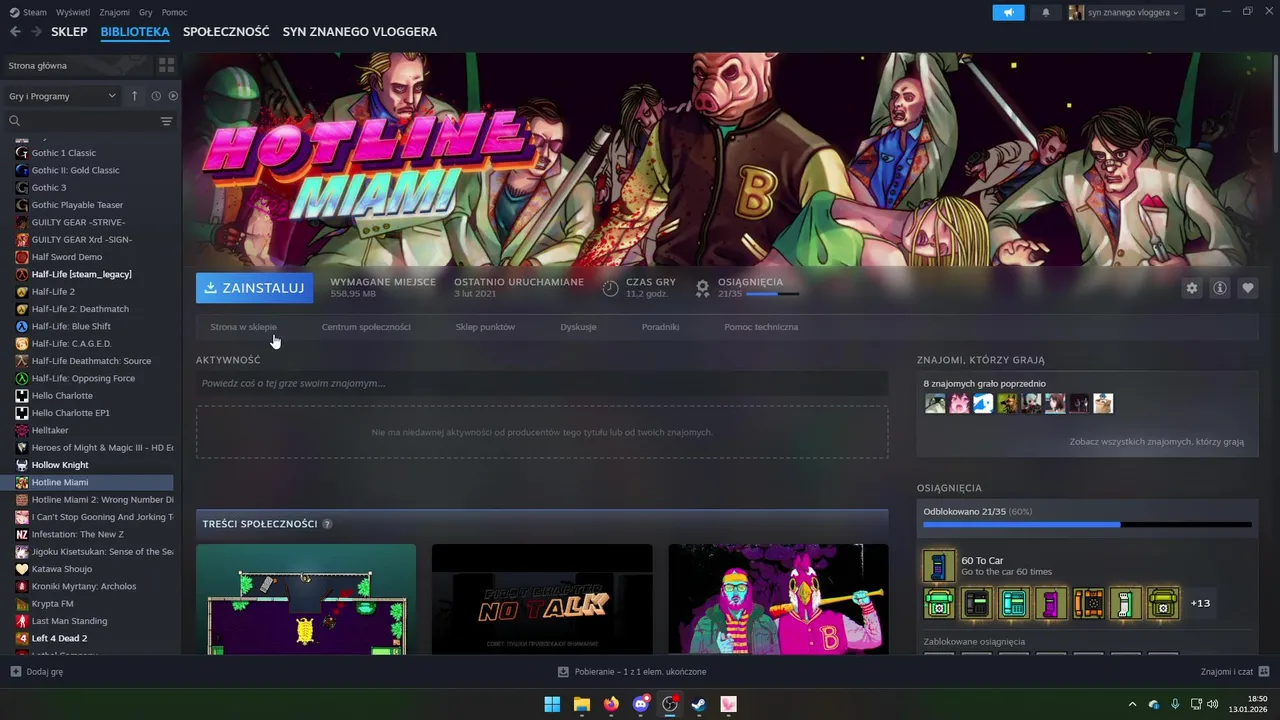Open the Gry menu
1280x720 pixels.
(146, 12)
